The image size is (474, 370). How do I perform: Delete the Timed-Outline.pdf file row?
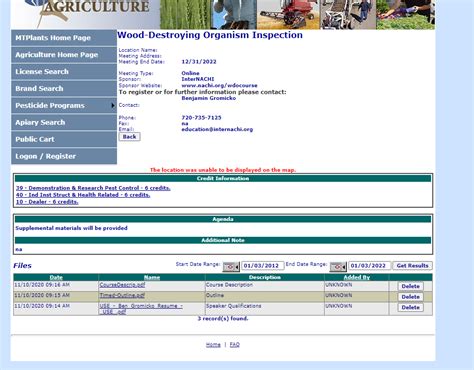pos(410,297)
